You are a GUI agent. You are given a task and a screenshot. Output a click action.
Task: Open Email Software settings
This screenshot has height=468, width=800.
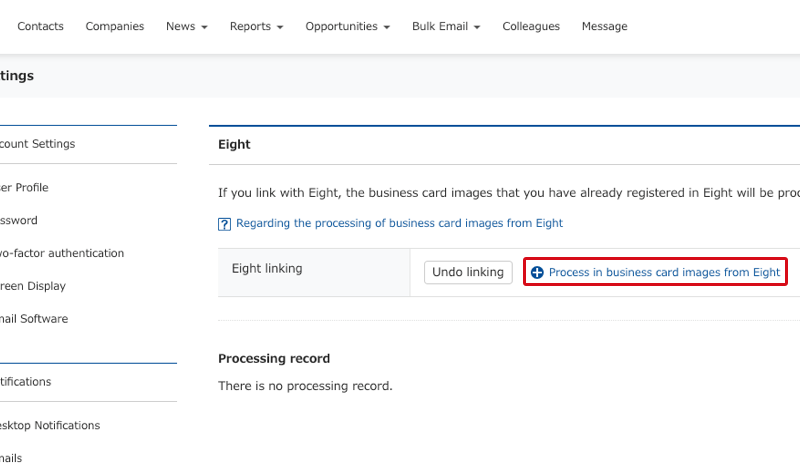coord(34,318)
